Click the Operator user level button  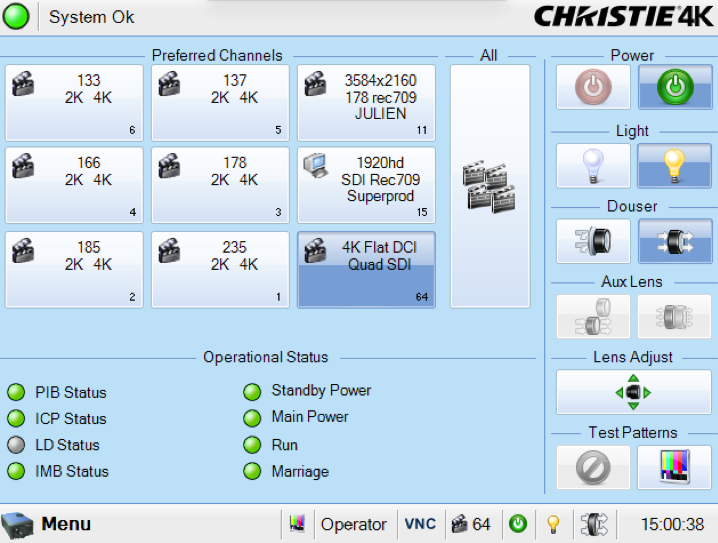(x=353, y=524)
